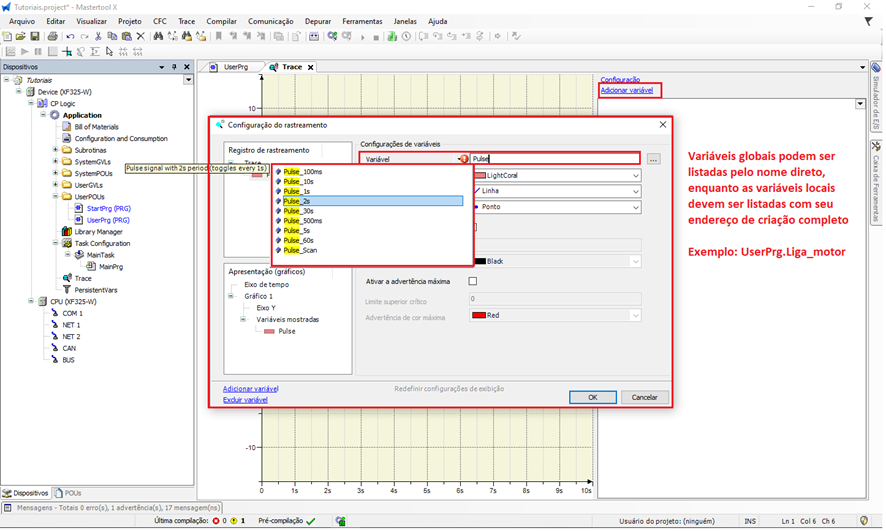Open the LightCoral color dropdown
Viewport: 886px width, 531px height.
(635, 175)
